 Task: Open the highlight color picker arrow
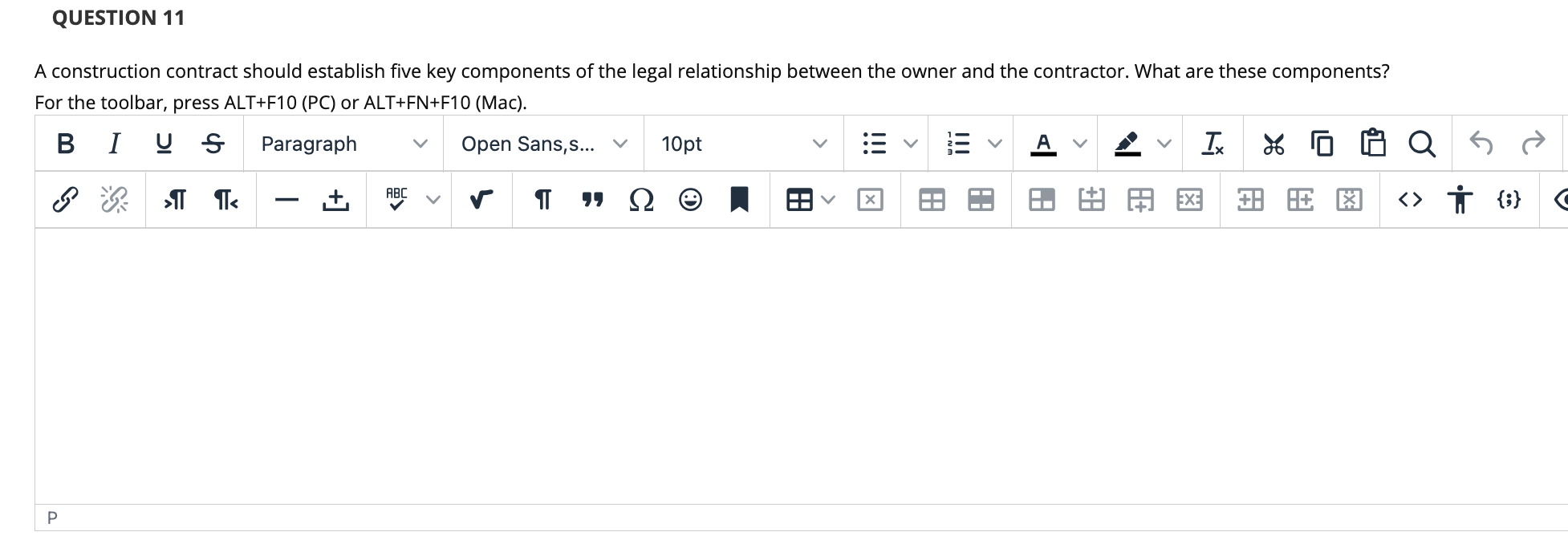pos(1164,144)
